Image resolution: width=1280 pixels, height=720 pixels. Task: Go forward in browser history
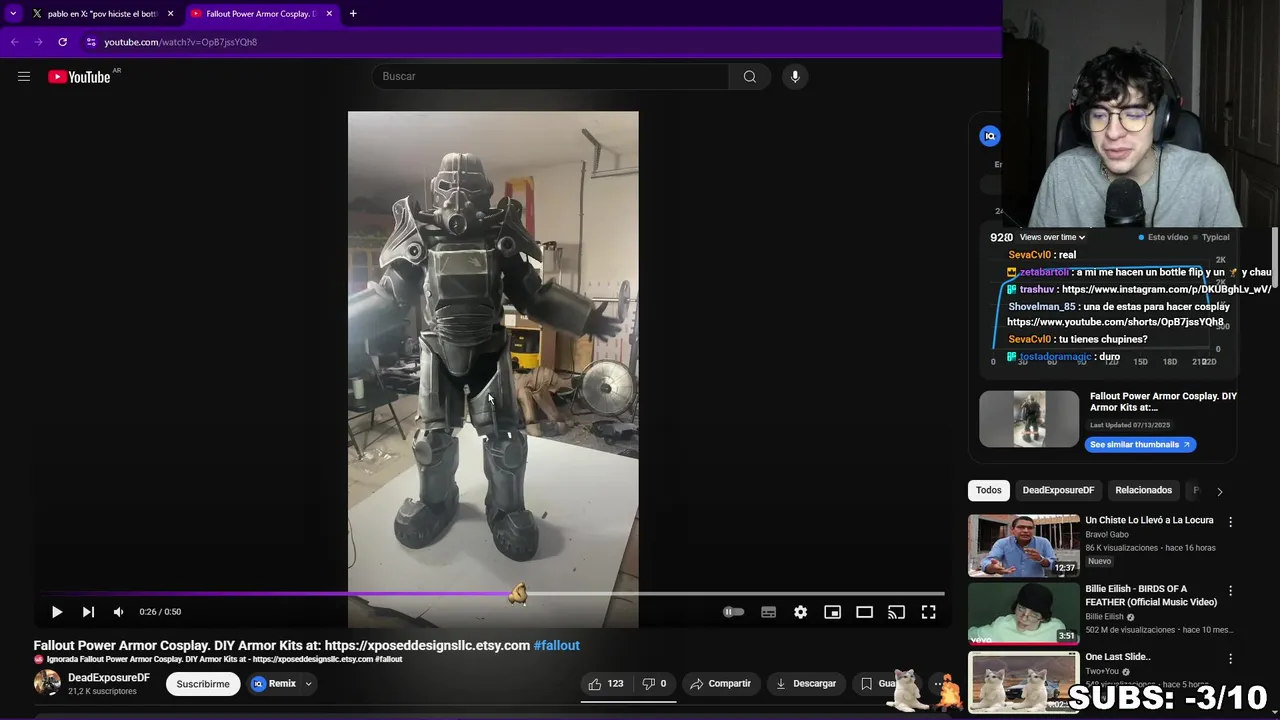38,42
